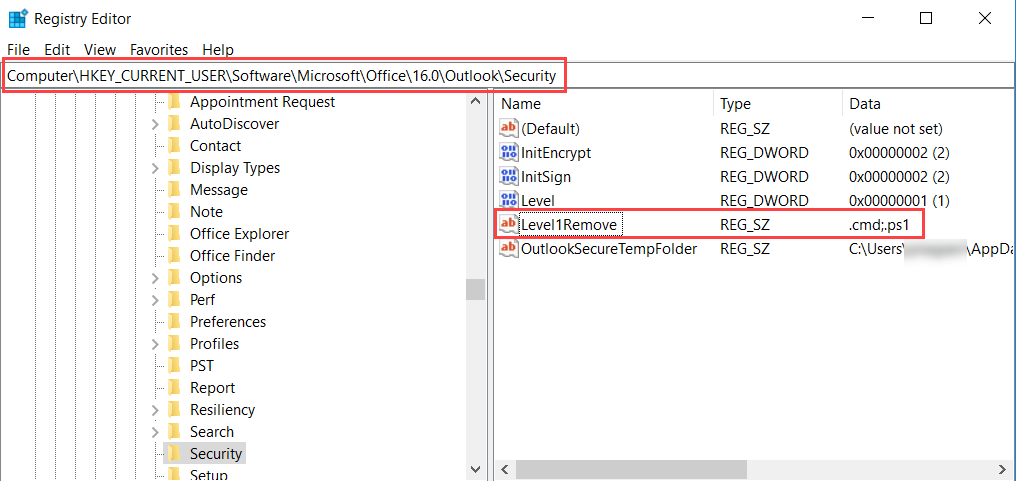Screen dimensions: 1016x481
Task: Minimize the Registry Editor window
Action: pyautogui.click(x=868, y=18)
